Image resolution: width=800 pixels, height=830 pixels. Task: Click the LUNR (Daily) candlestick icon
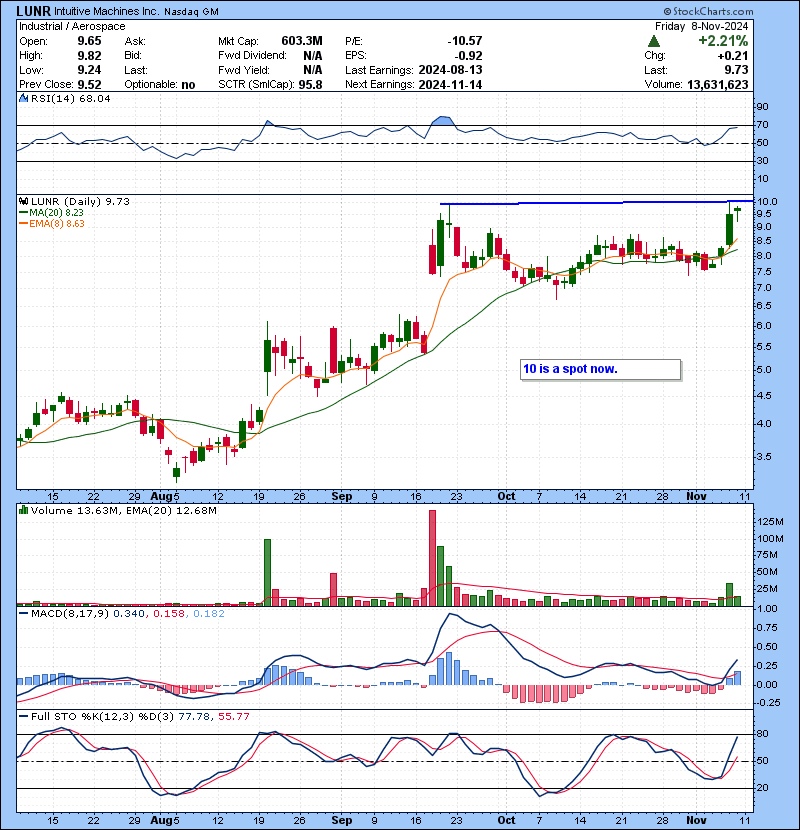(23, 201)
